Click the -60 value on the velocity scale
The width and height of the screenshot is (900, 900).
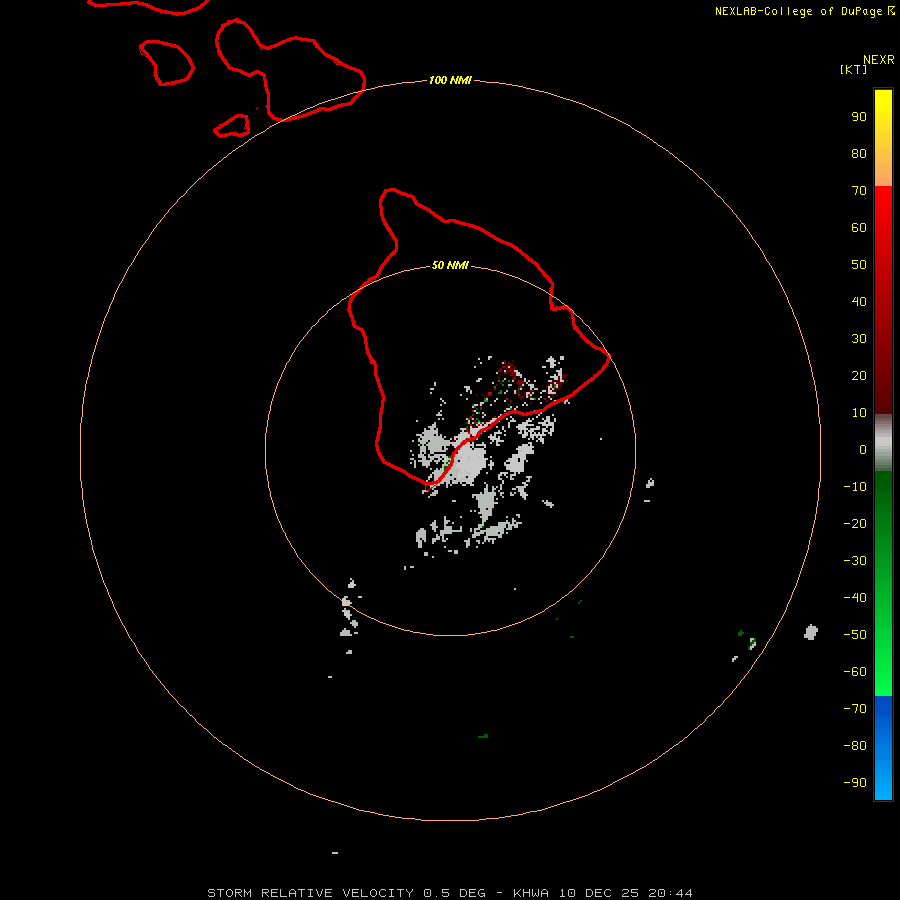[855, 672]
